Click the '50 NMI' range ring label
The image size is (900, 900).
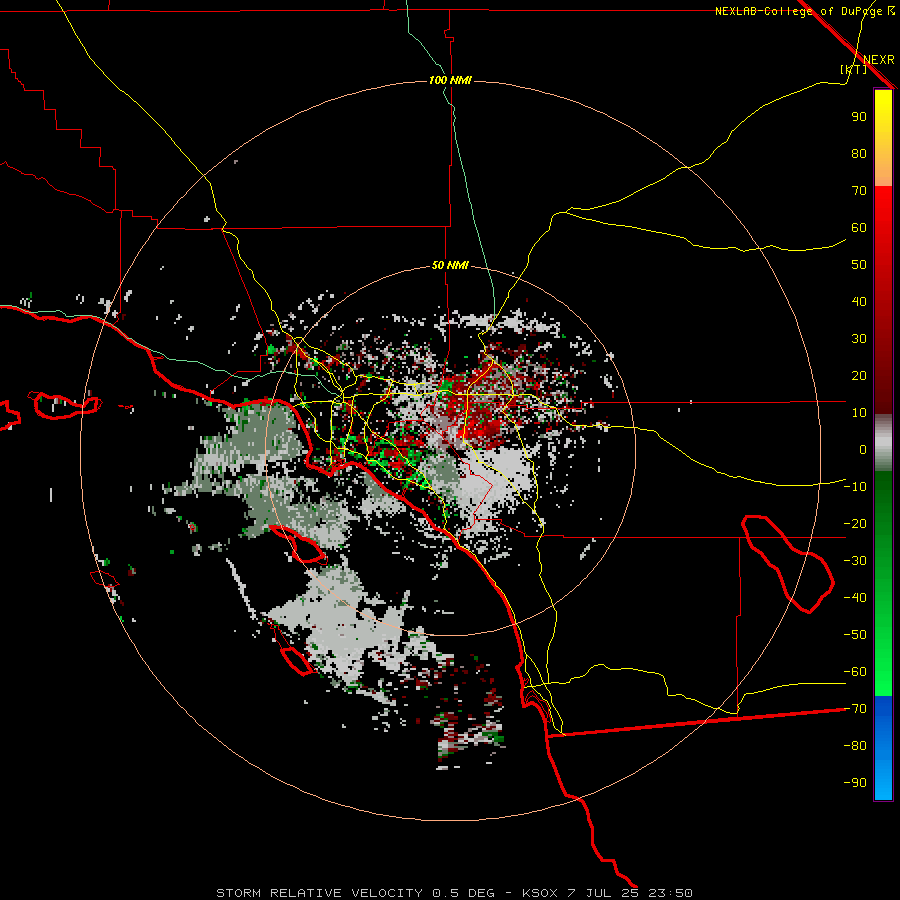tap(450, 265)
